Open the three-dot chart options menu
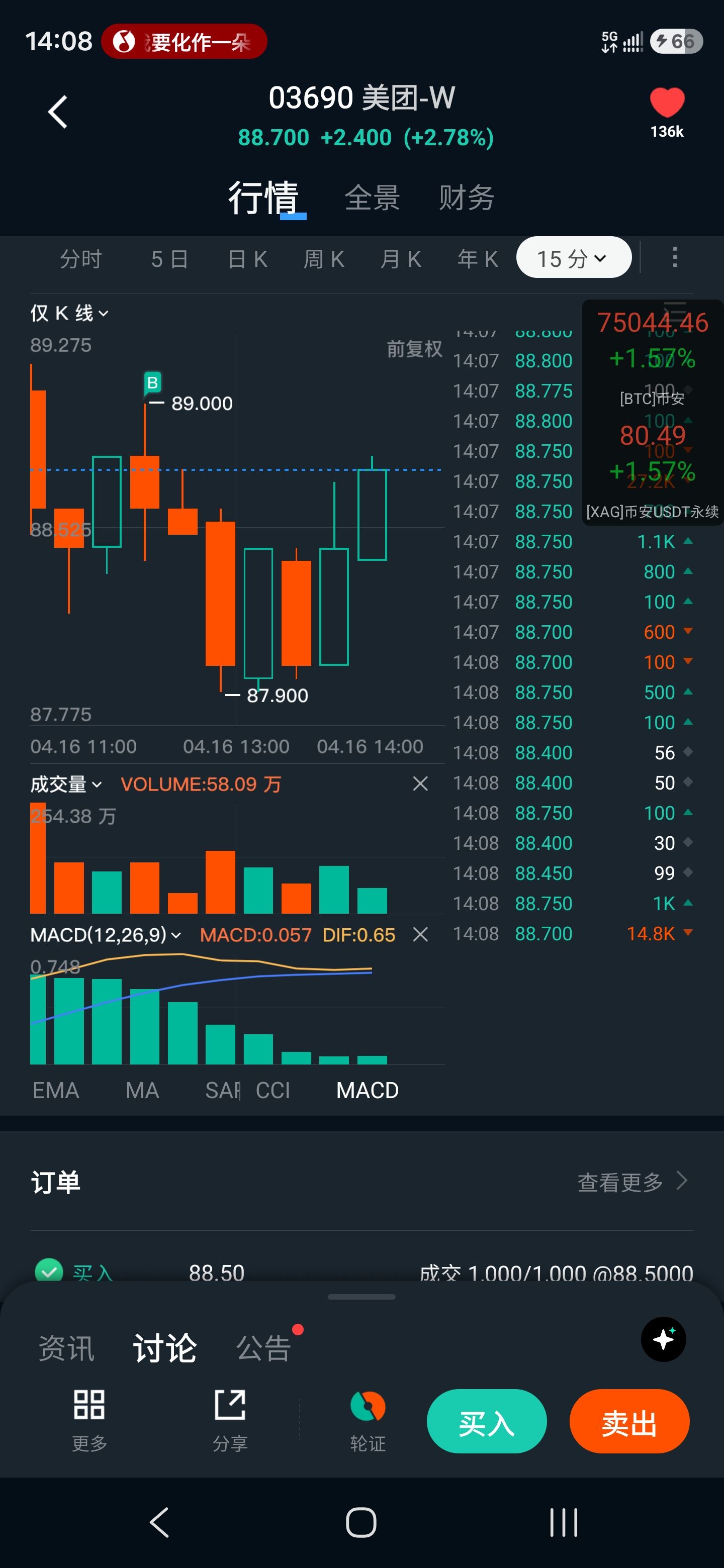Image resolution: width=724 pixels, height=1568 pixels. 674,257
